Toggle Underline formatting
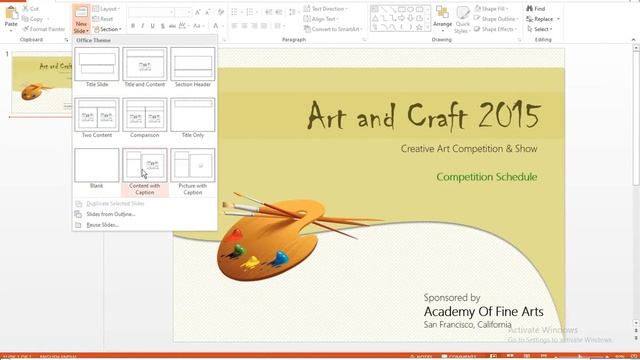This screenshot has width=640, height=360. pyautogui.click(x=152, y=26)
